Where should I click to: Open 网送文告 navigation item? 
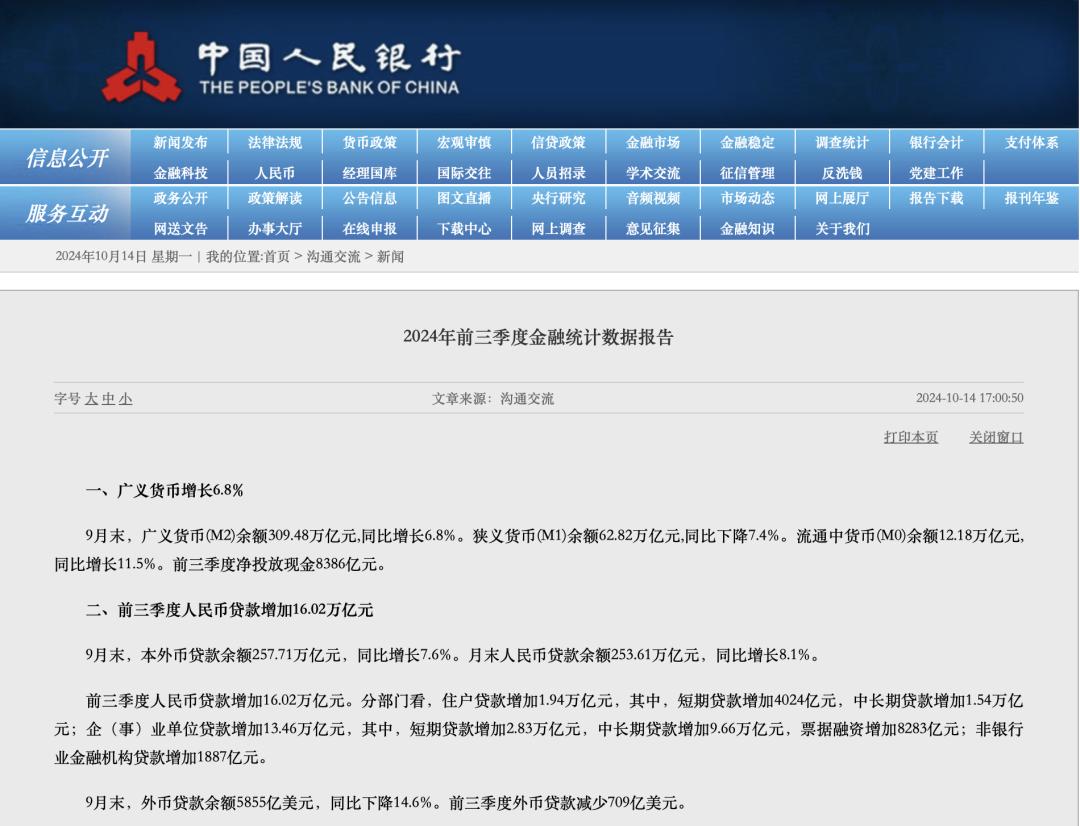tap(180, 229)
